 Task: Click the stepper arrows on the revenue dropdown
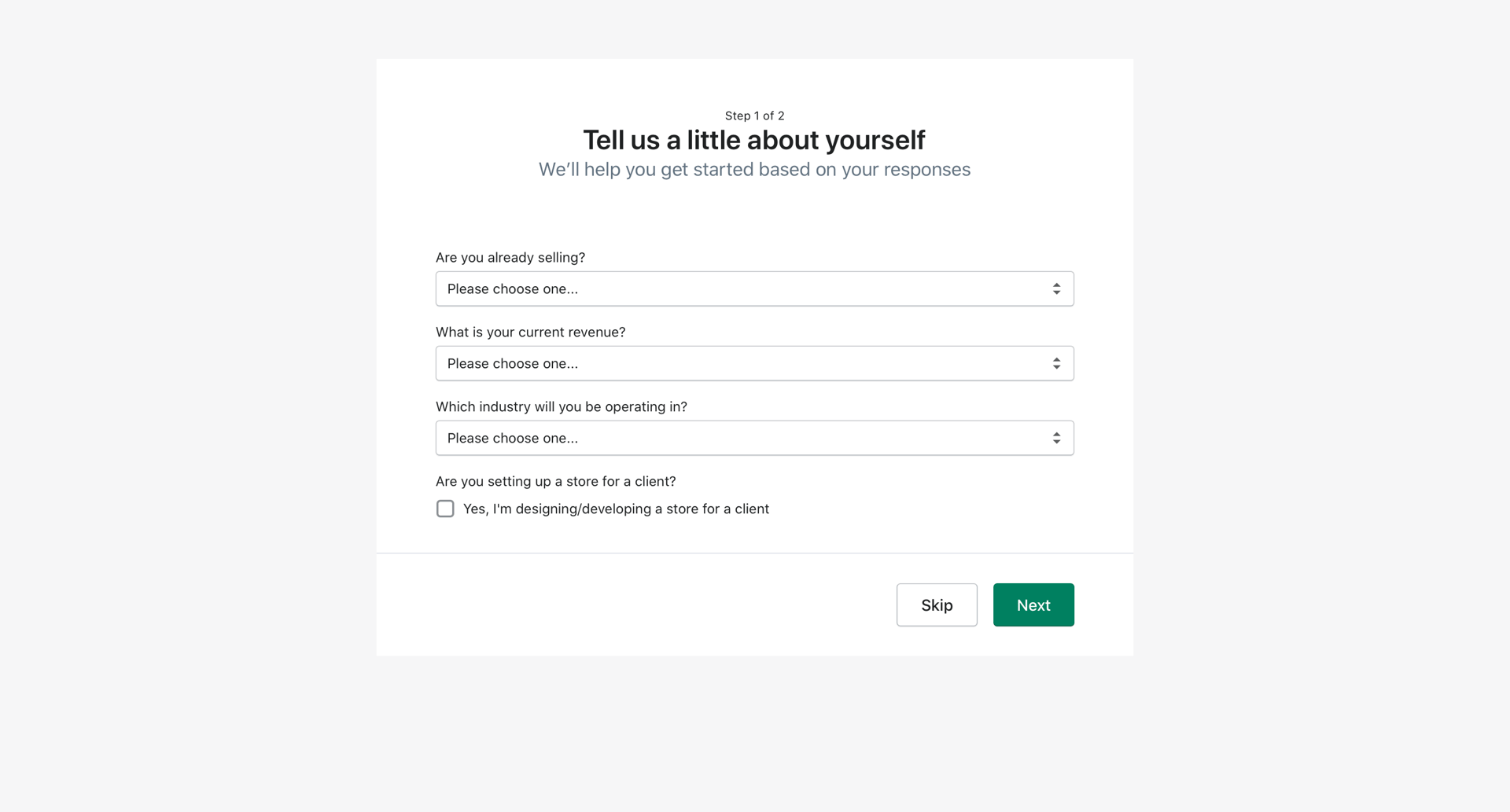(x=1057, y=363)
